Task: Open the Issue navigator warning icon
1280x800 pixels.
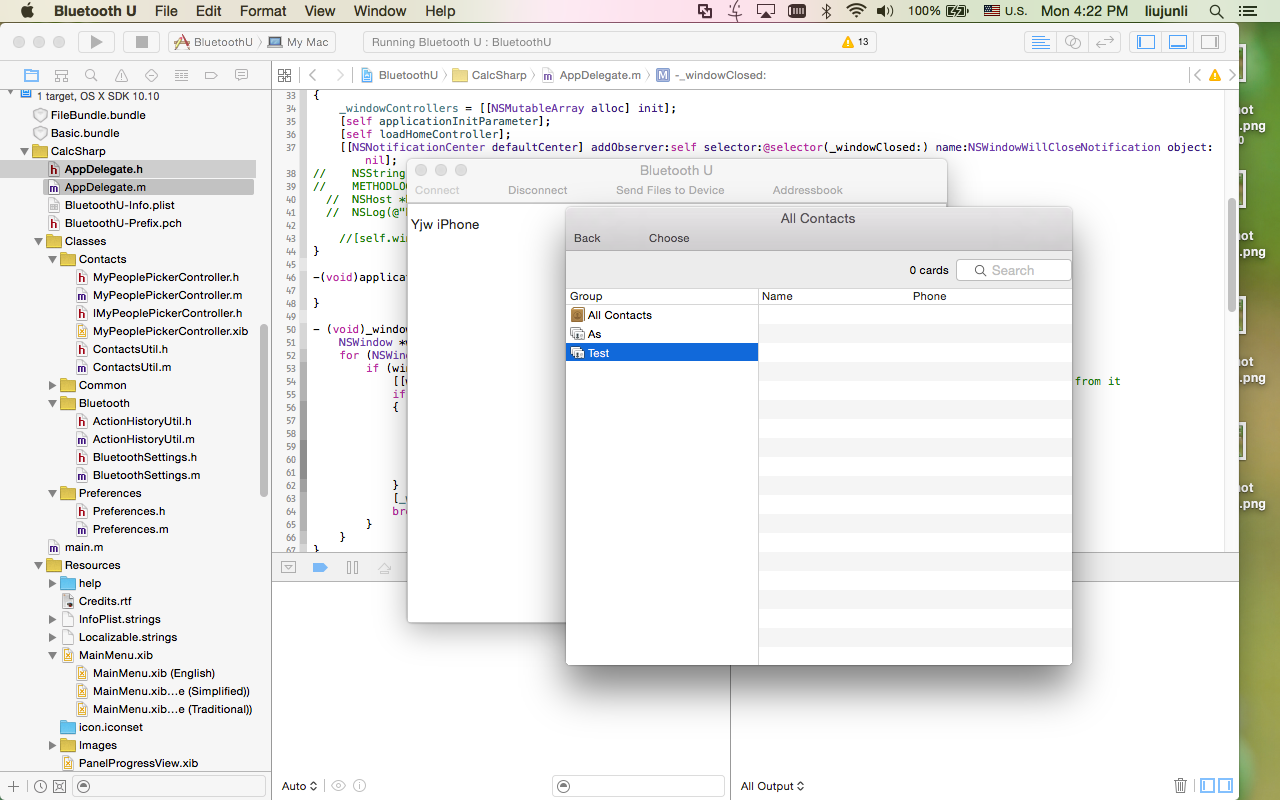Action: pos(121,75)
